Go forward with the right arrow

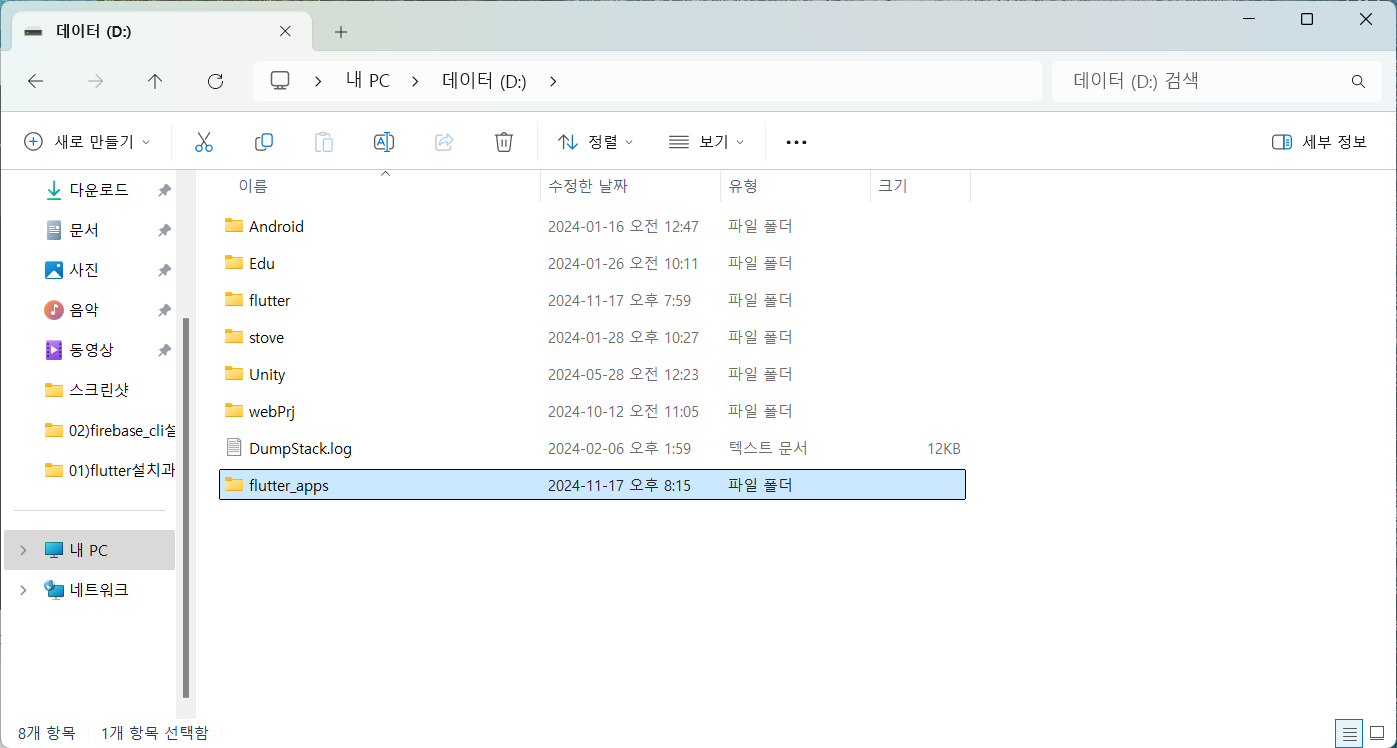pyautogui.click(x=96, y=81)
